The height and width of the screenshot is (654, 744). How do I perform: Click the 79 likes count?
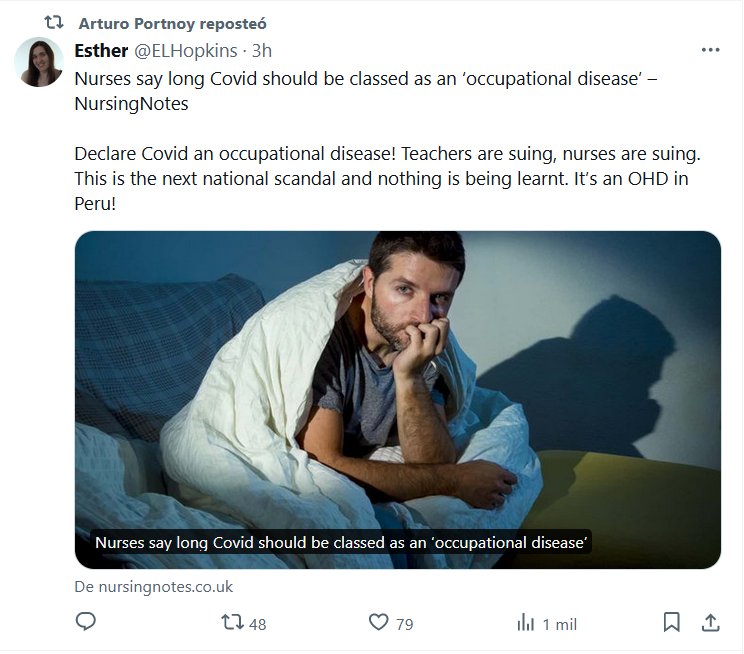[x=404, y=624]
